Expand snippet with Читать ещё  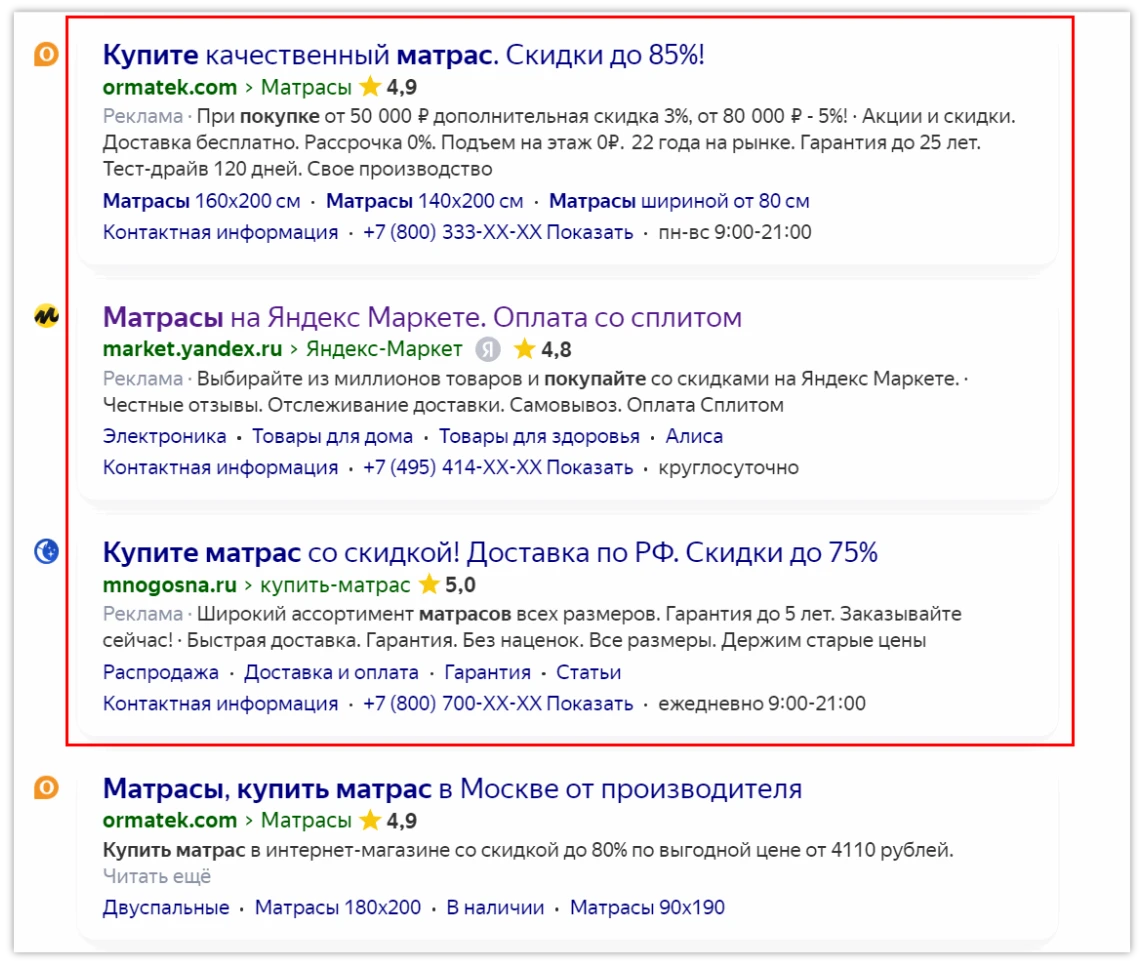click(157, 877)
